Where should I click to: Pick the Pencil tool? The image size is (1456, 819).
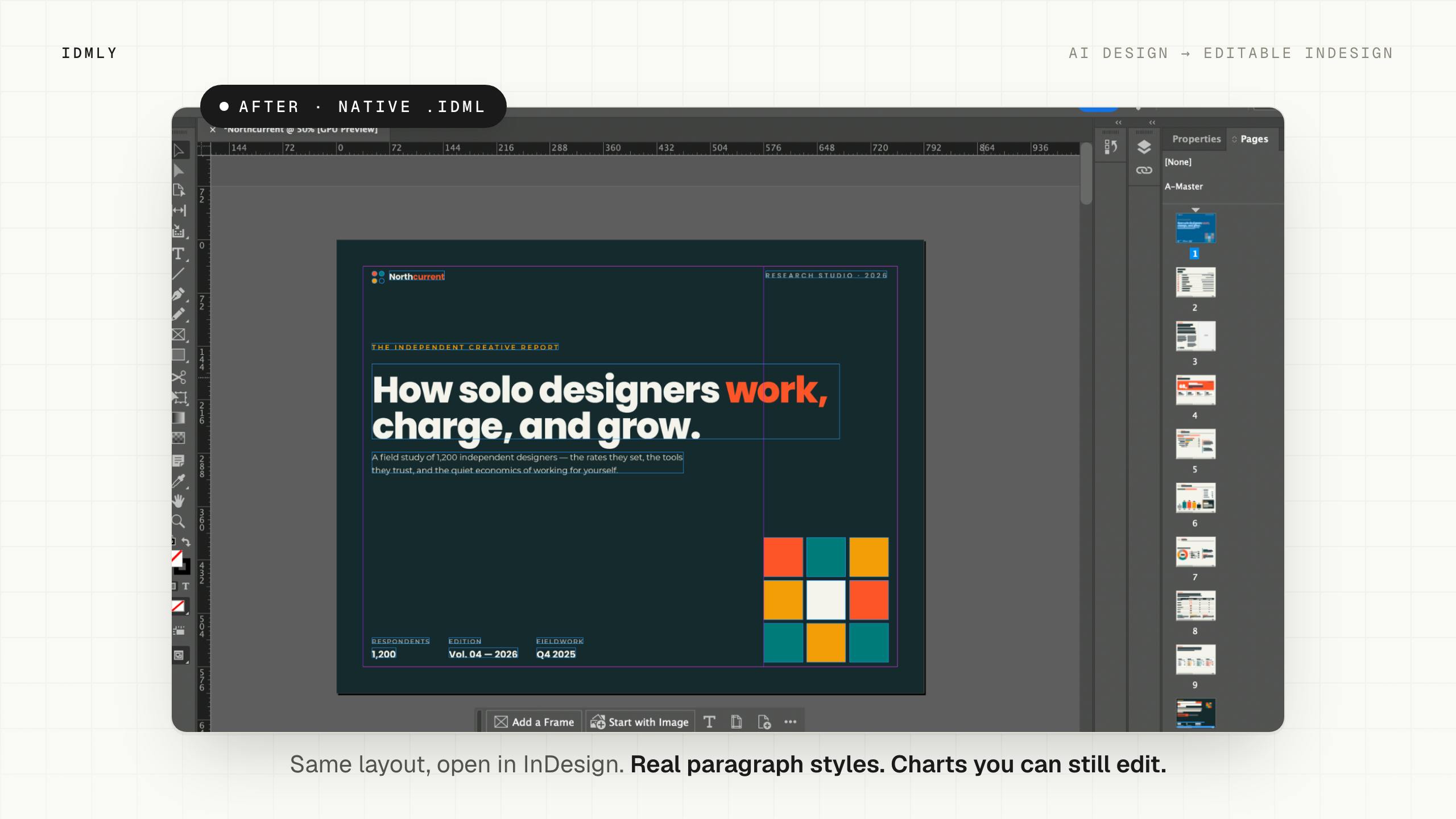click(179, 314)
